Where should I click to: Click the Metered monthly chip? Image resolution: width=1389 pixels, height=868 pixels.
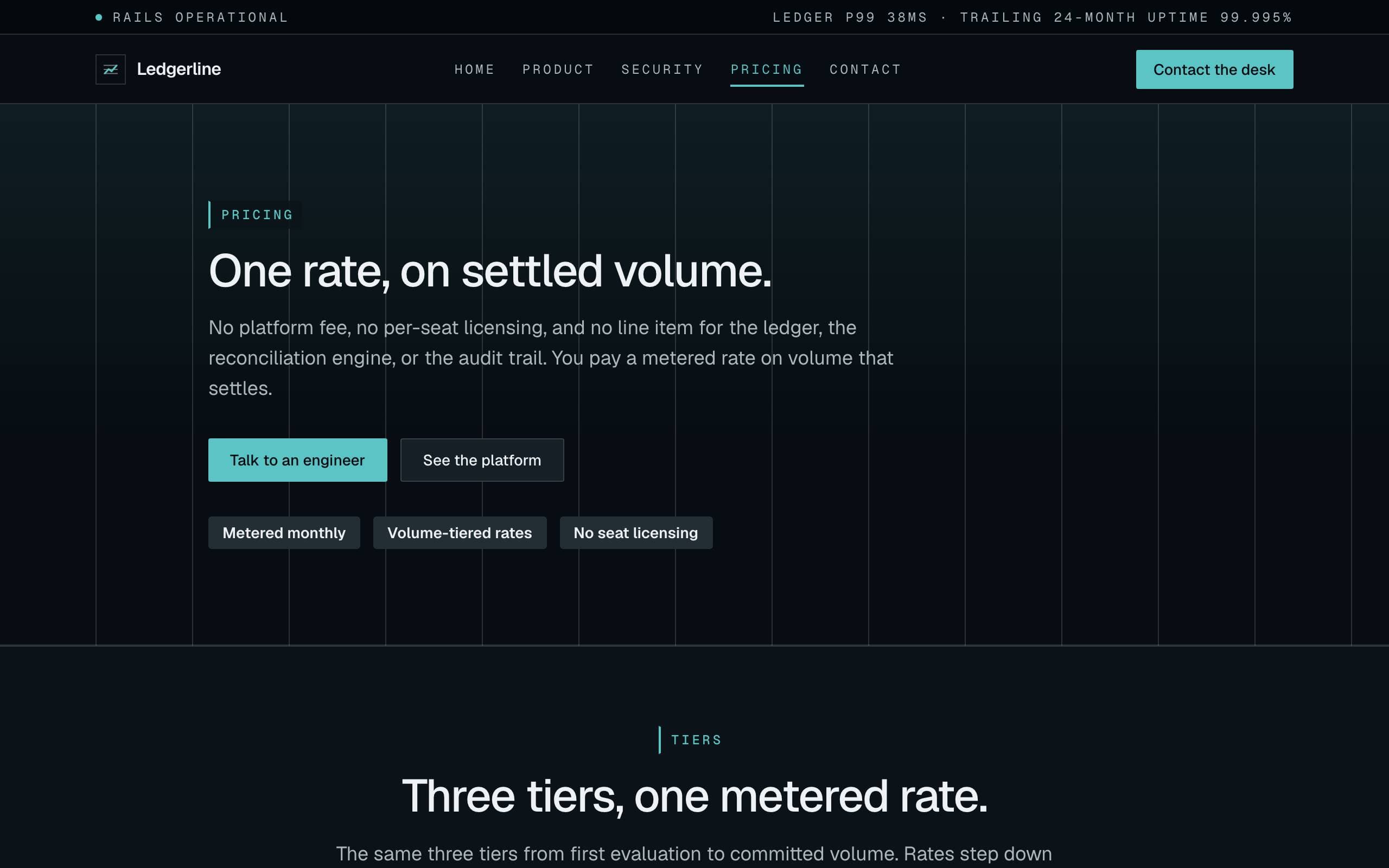tap(284, 533)
